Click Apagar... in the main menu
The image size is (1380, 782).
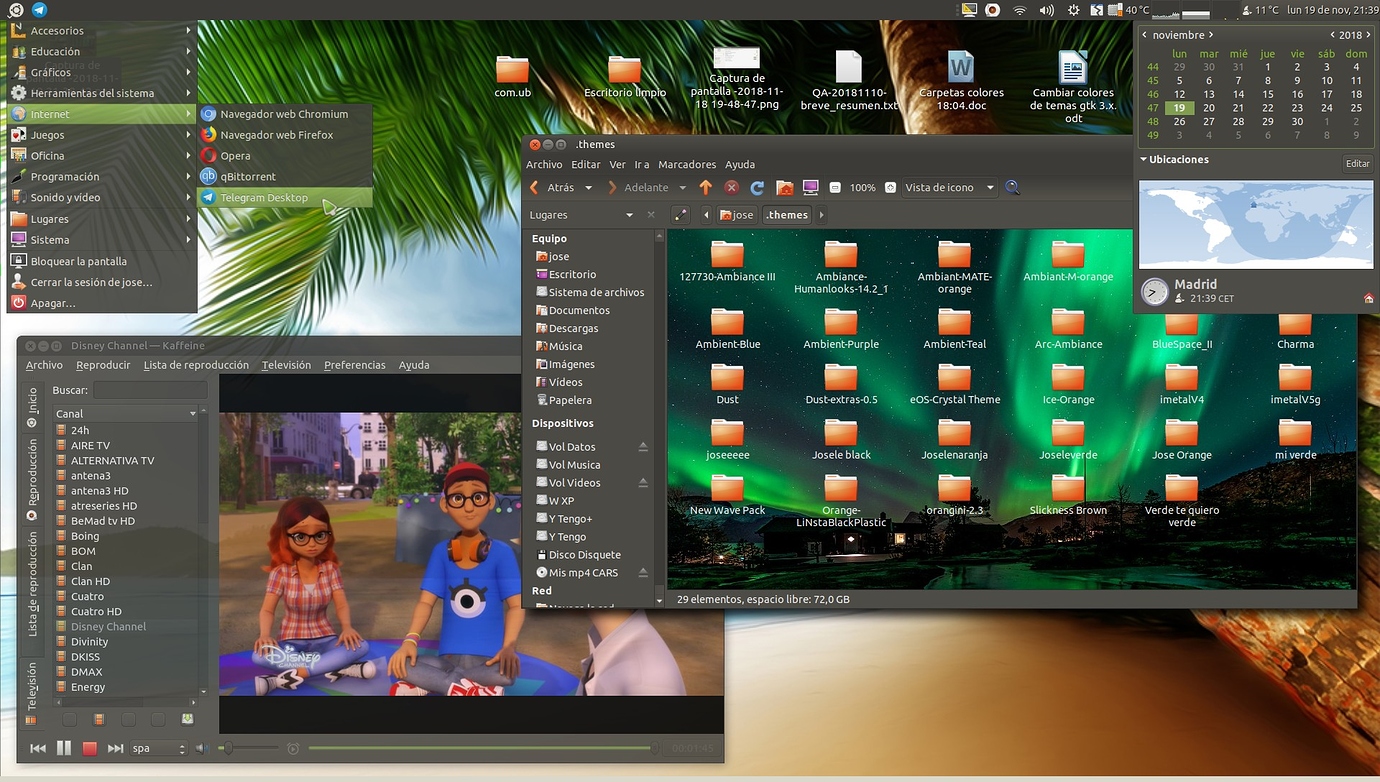click(102, 303)
